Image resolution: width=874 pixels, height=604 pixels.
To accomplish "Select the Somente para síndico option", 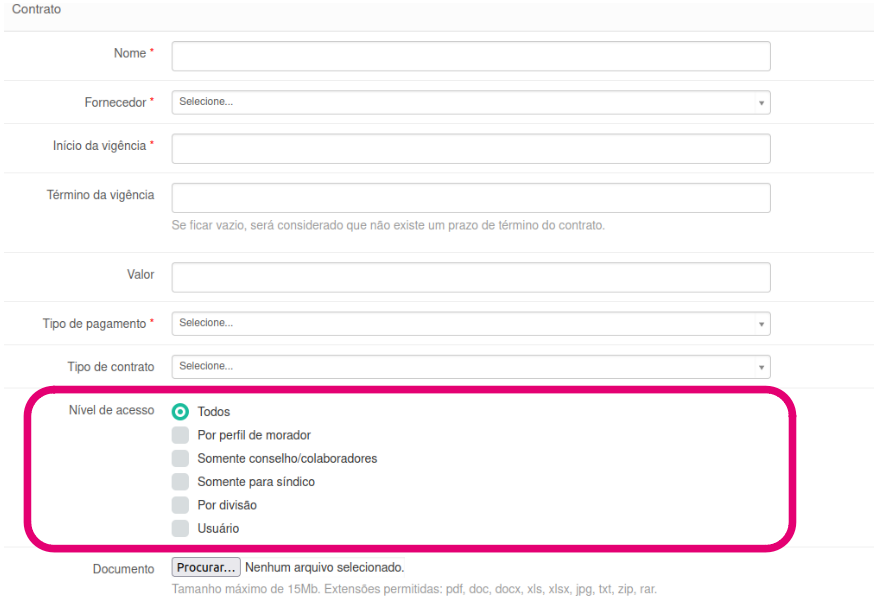I will click(x=180, y=482).
